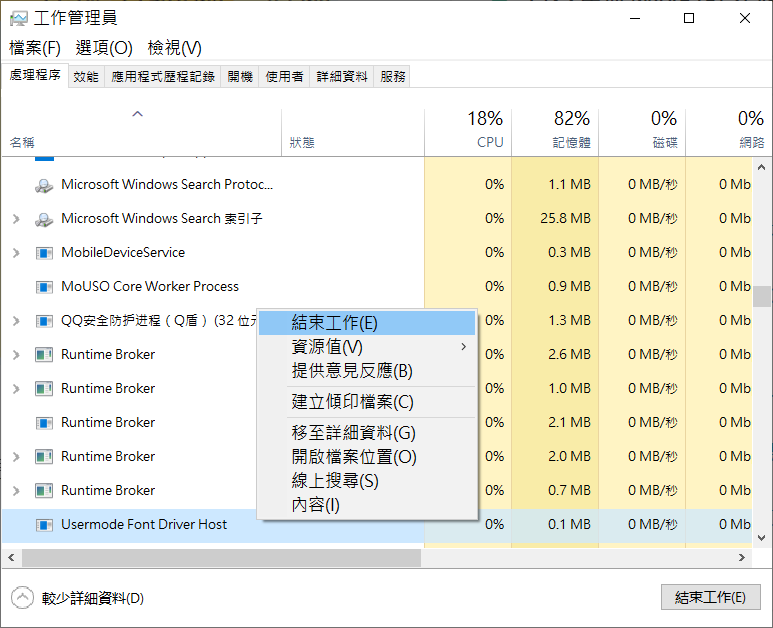Sort processes by CPU column header
The width and height of the screenshot is (773, 628).
(468, 133)
